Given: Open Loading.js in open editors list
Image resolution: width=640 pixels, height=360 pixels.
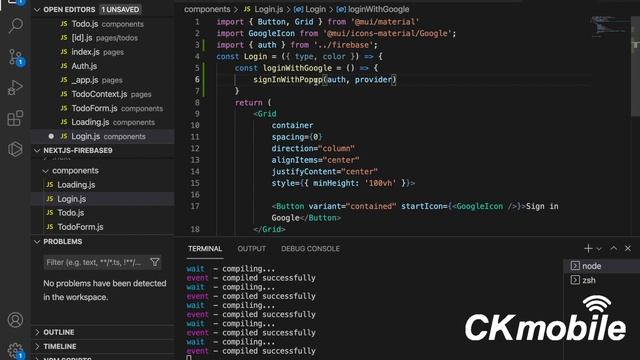Looking at the screenshot, I should (x=103, y=122).
